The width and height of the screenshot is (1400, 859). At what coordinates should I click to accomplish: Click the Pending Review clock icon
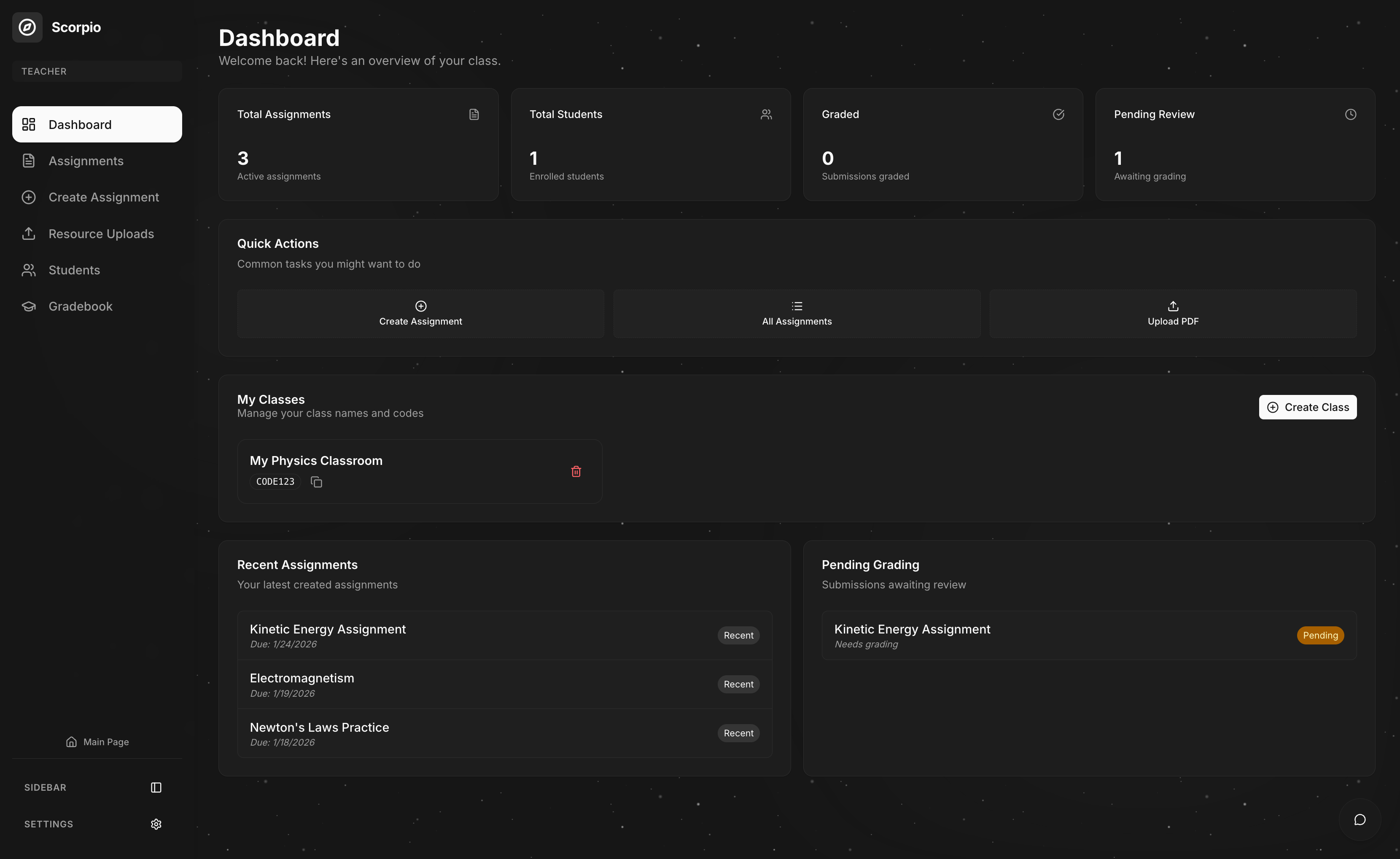(x=1351, y=114)
